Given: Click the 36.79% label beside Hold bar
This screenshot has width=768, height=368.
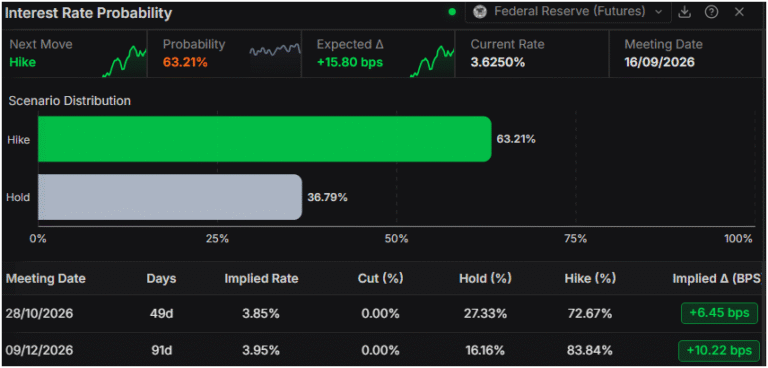Looking at the screenshot, I should [327, 197].
